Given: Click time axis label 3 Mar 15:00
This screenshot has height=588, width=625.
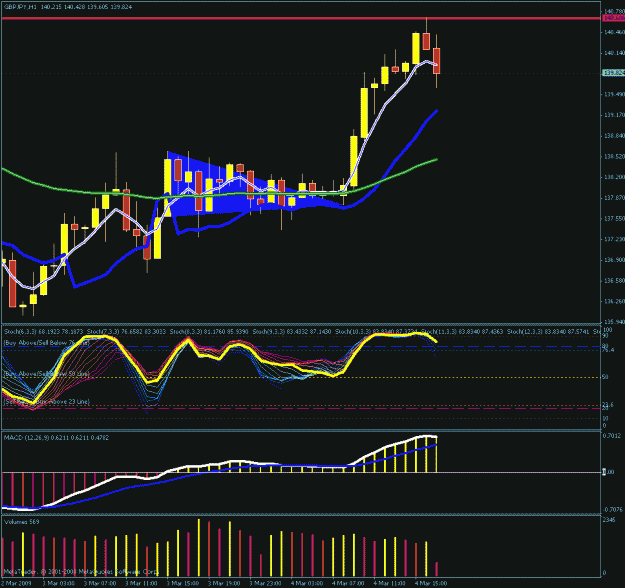Looking at the screenshot, I should [183, 583].
